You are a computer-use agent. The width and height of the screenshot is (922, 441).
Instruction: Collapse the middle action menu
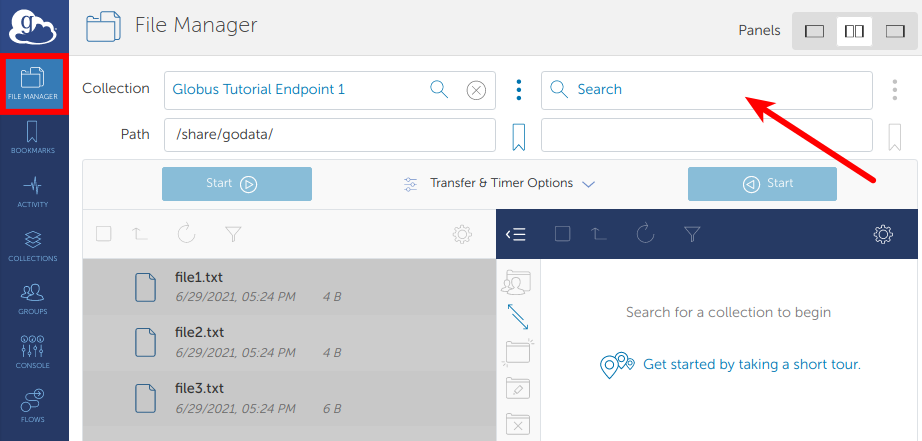coord(516,234)
